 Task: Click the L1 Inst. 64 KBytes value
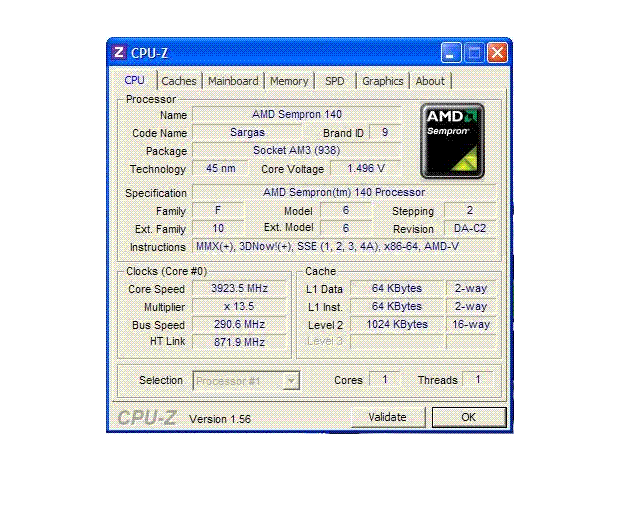396,306
